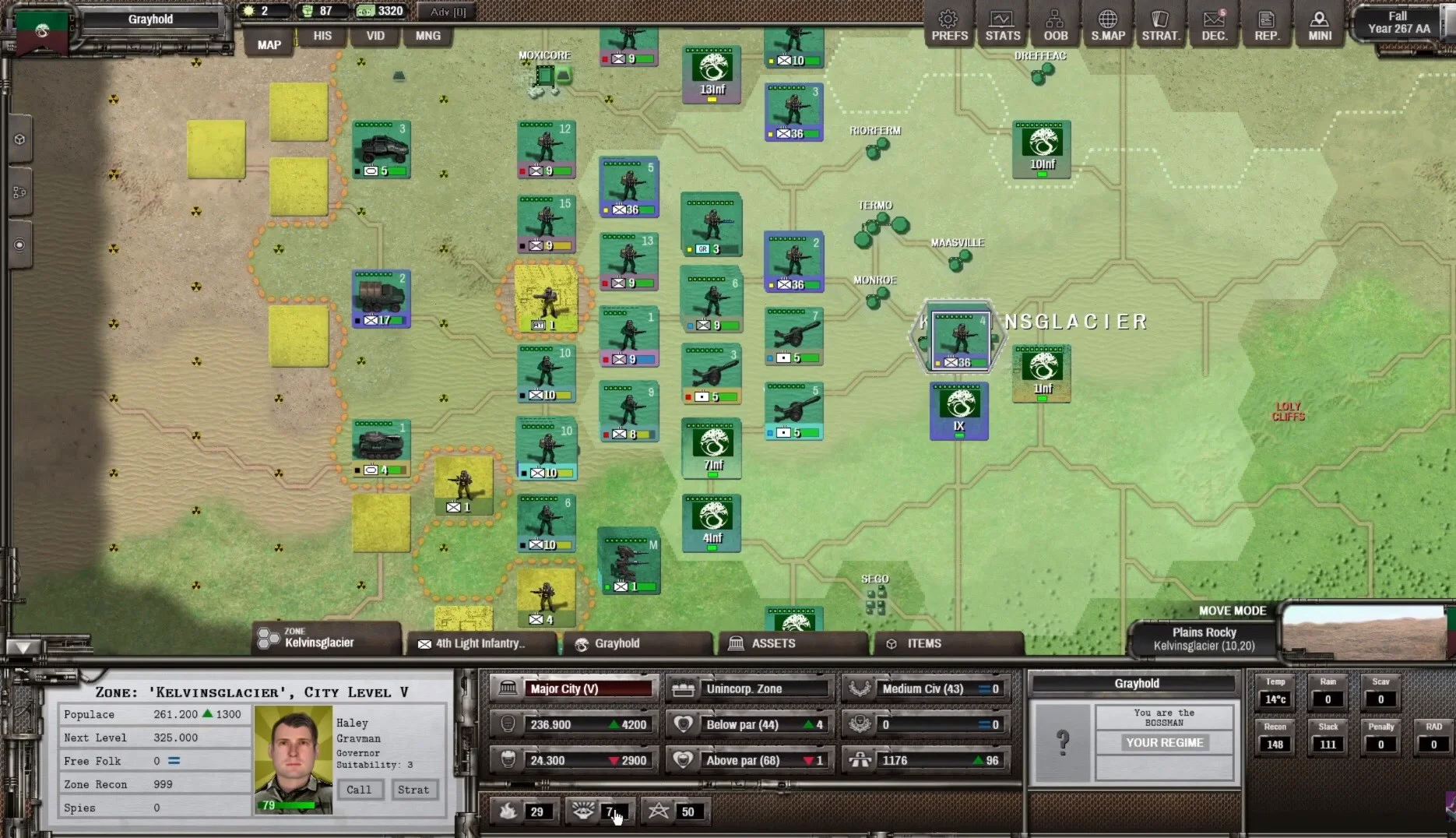Switch to the HIS tab
Screen dimensions: 1456x838
[322, 36]
